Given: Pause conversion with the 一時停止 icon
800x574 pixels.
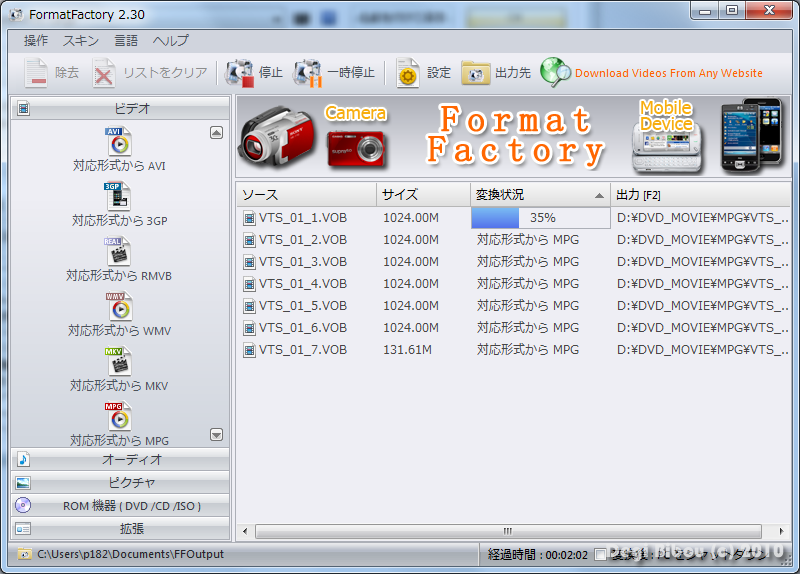Looking at the screenshot, I should [308, 73].
